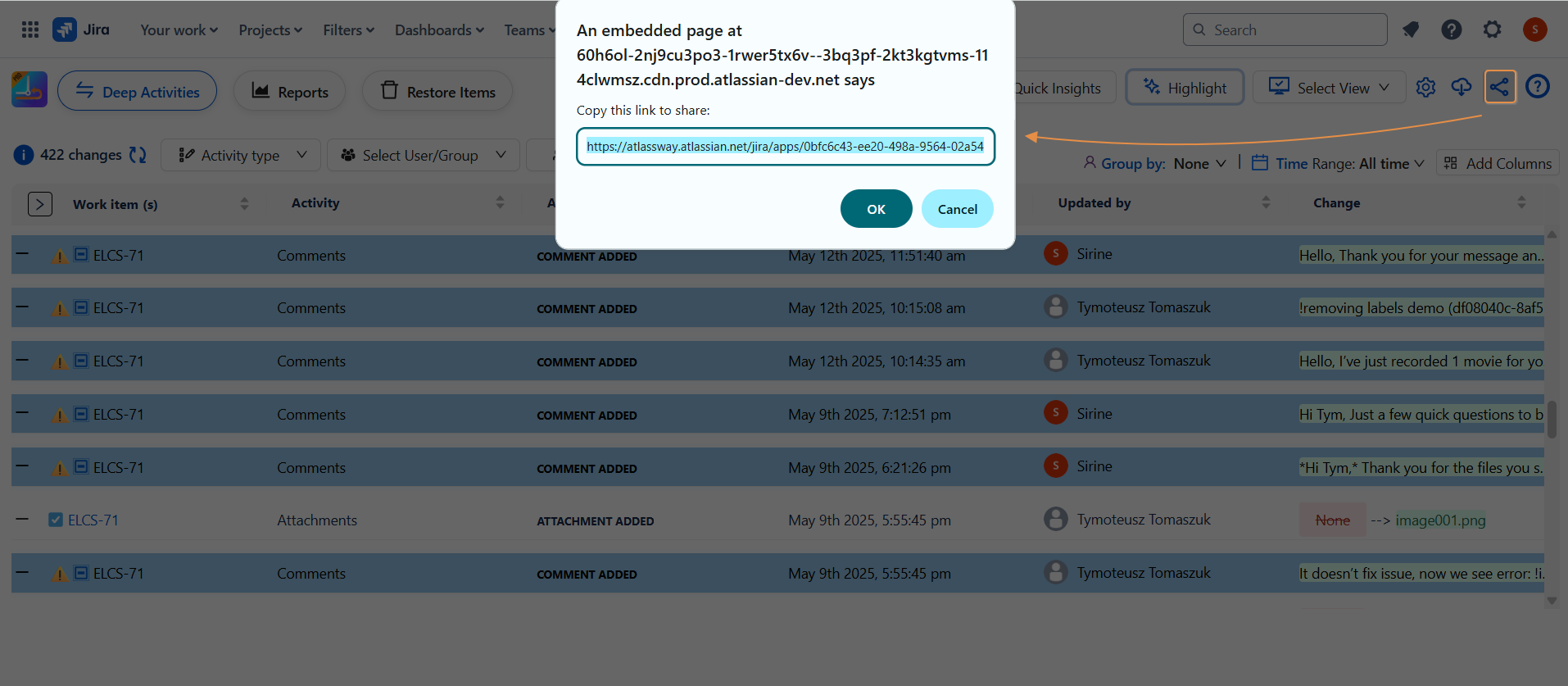Click the cloud download export icon
Viewport: 1568px width, 686px height.
point(1462,87)
